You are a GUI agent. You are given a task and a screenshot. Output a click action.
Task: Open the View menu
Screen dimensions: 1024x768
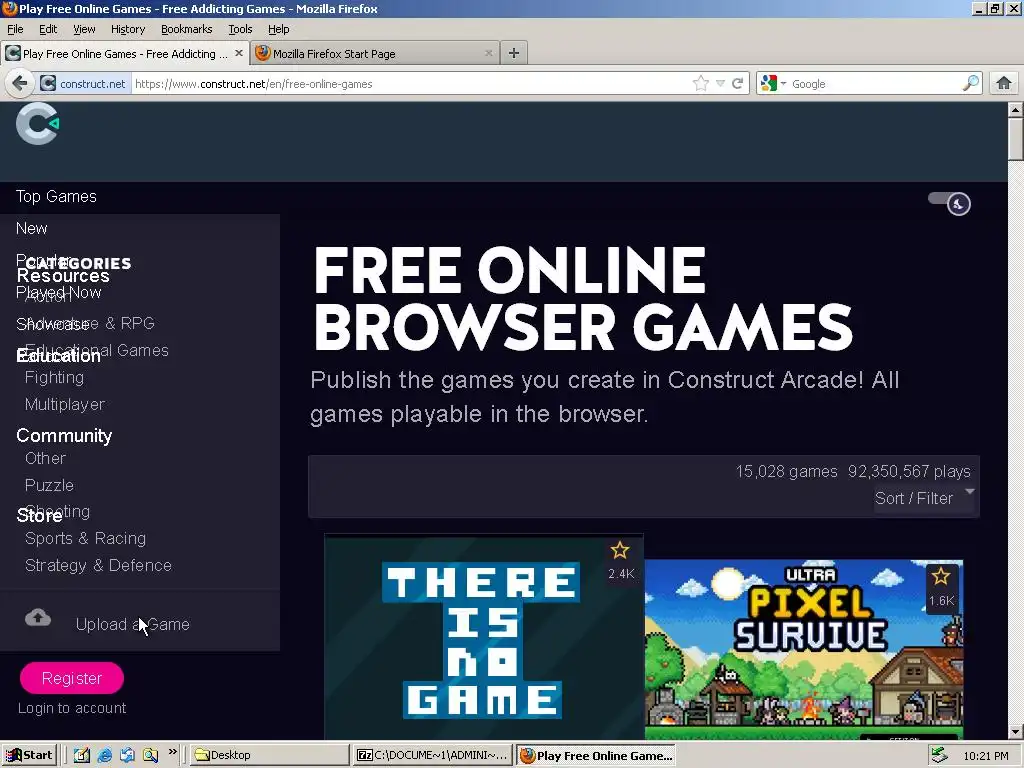pos(84,29)
